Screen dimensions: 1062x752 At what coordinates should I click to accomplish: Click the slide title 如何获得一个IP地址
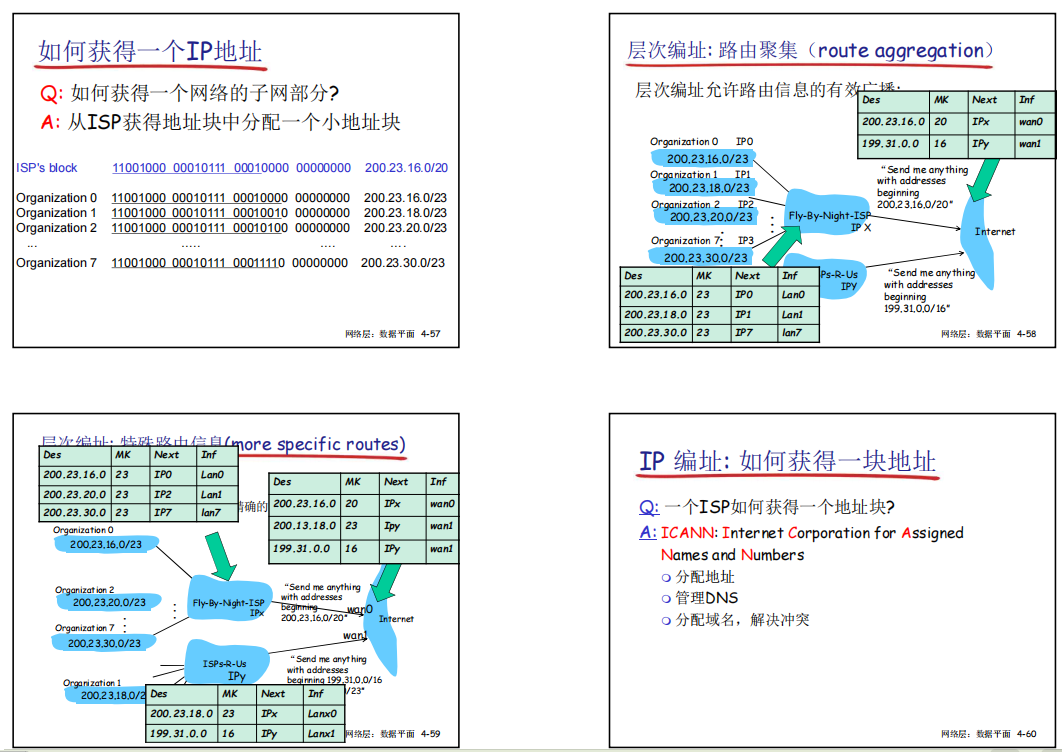150,51
